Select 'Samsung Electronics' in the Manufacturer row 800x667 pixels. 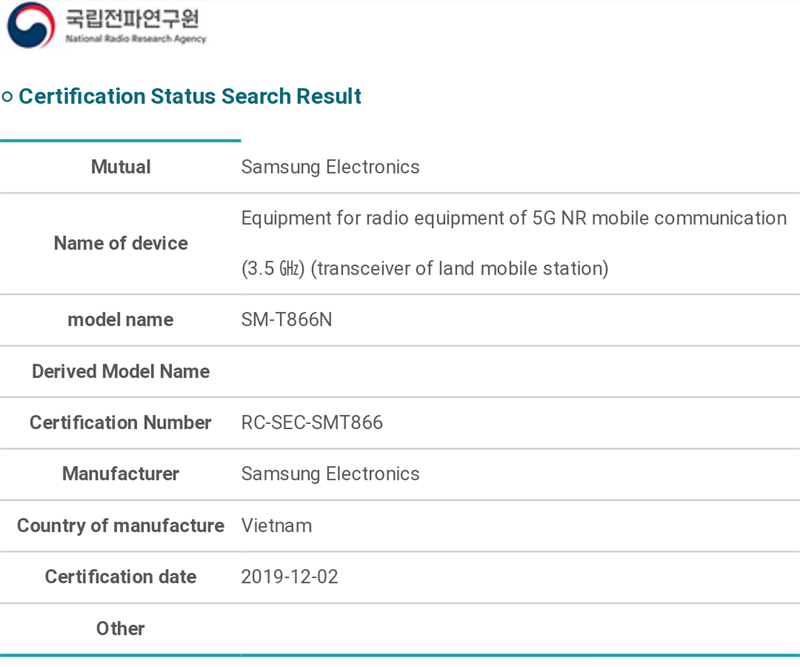tap(330, 474)
